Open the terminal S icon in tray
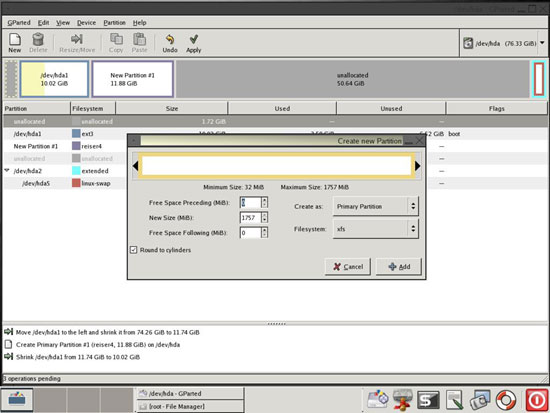The width and height of the screenshot is (550, 413). coord(428,400)
